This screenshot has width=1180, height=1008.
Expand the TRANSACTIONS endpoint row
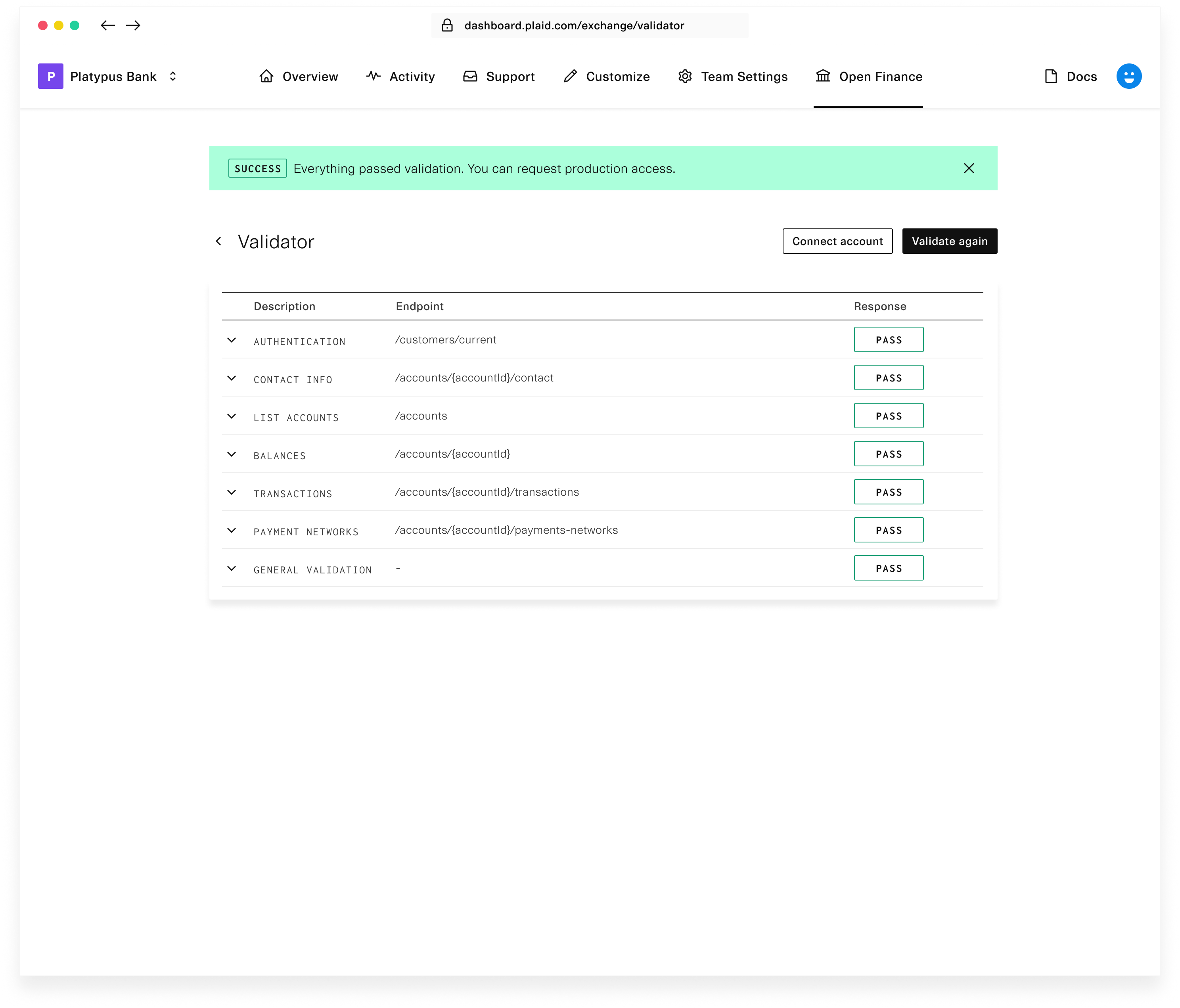tap(231, 492)
